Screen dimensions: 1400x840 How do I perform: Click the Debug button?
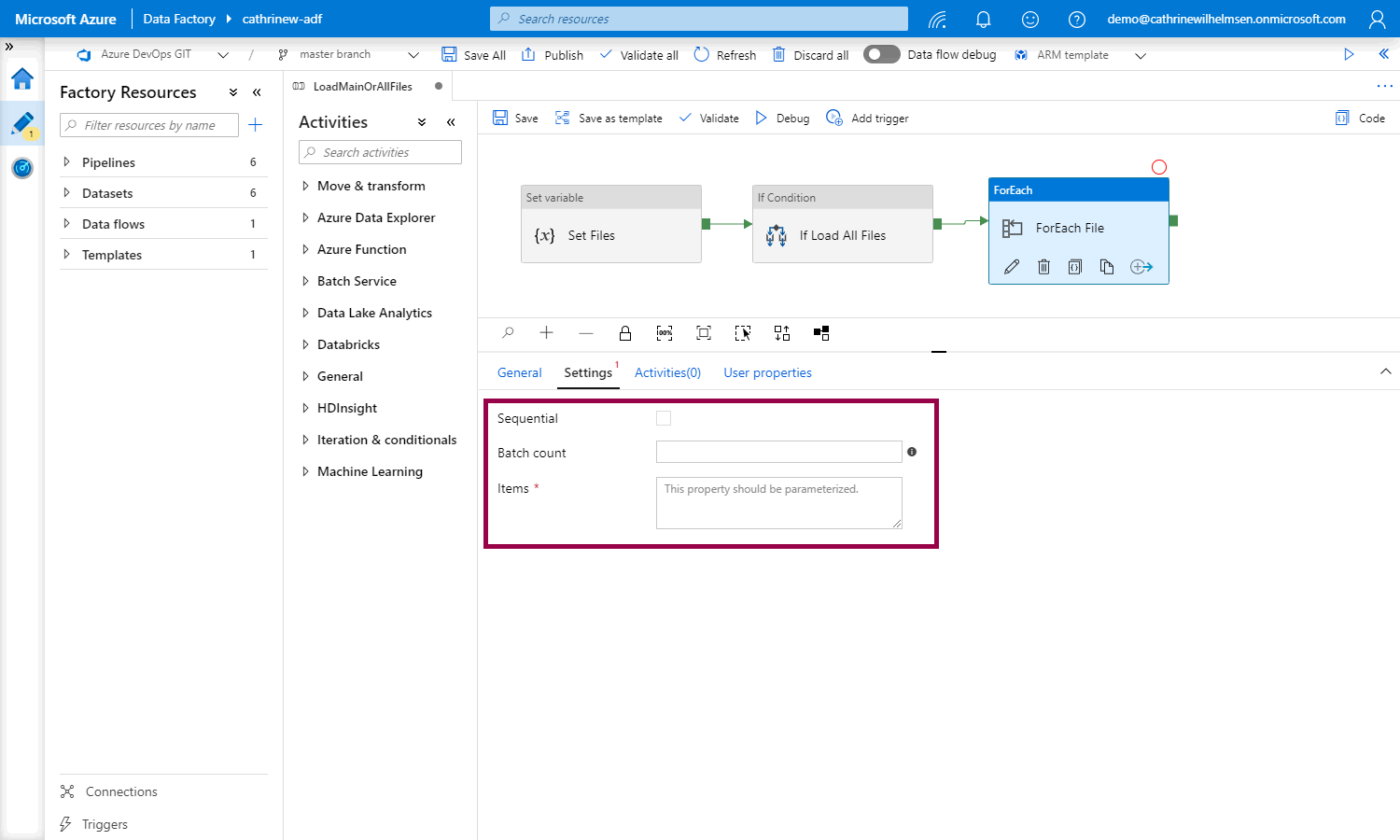(782, 119)
